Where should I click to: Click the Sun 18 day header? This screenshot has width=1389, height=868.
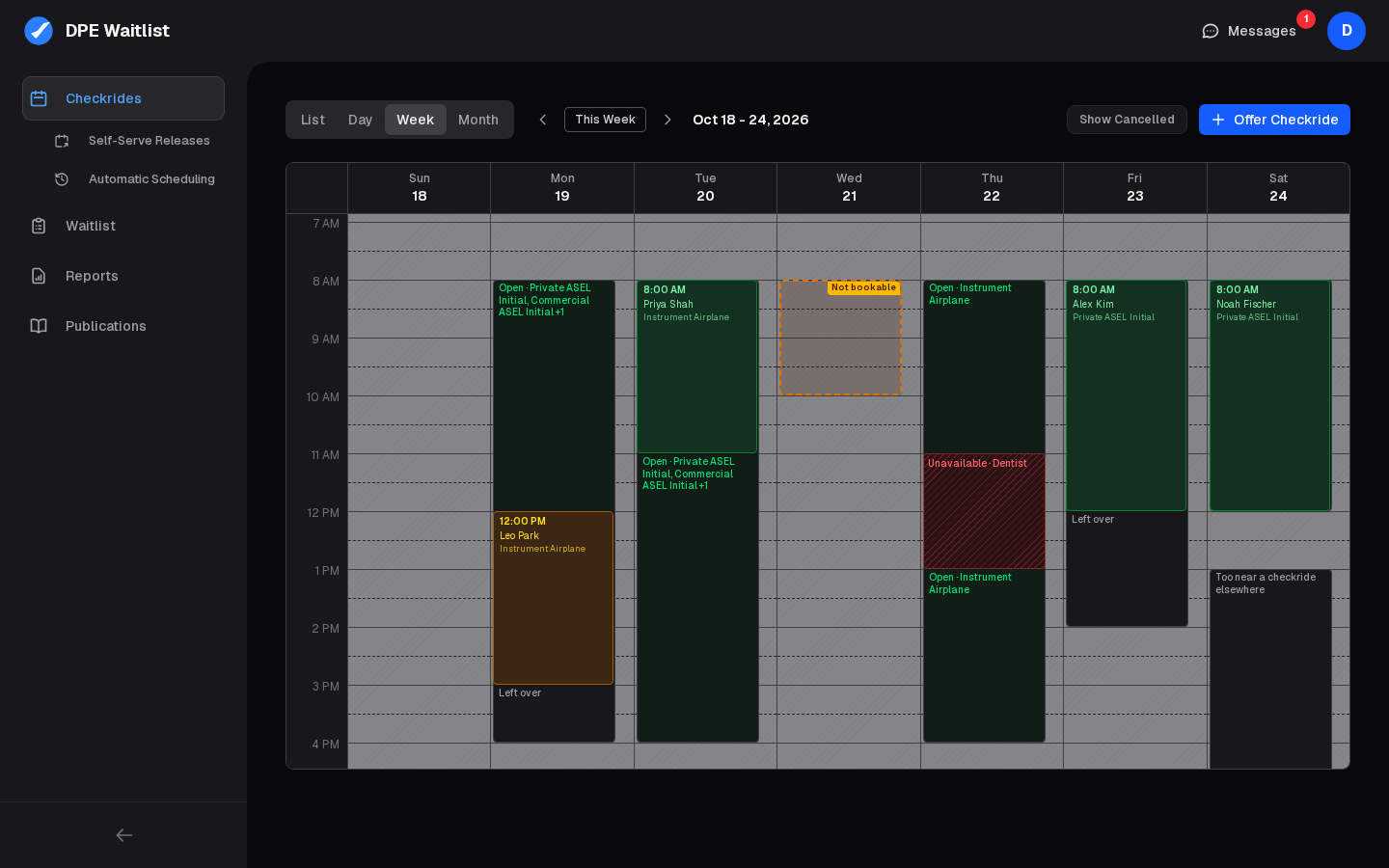point(420,188)
